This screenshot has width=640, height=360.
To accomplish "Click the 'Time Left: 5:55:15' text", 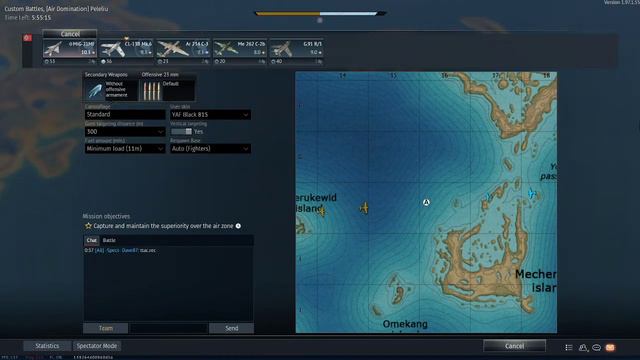I will (28, 18).
